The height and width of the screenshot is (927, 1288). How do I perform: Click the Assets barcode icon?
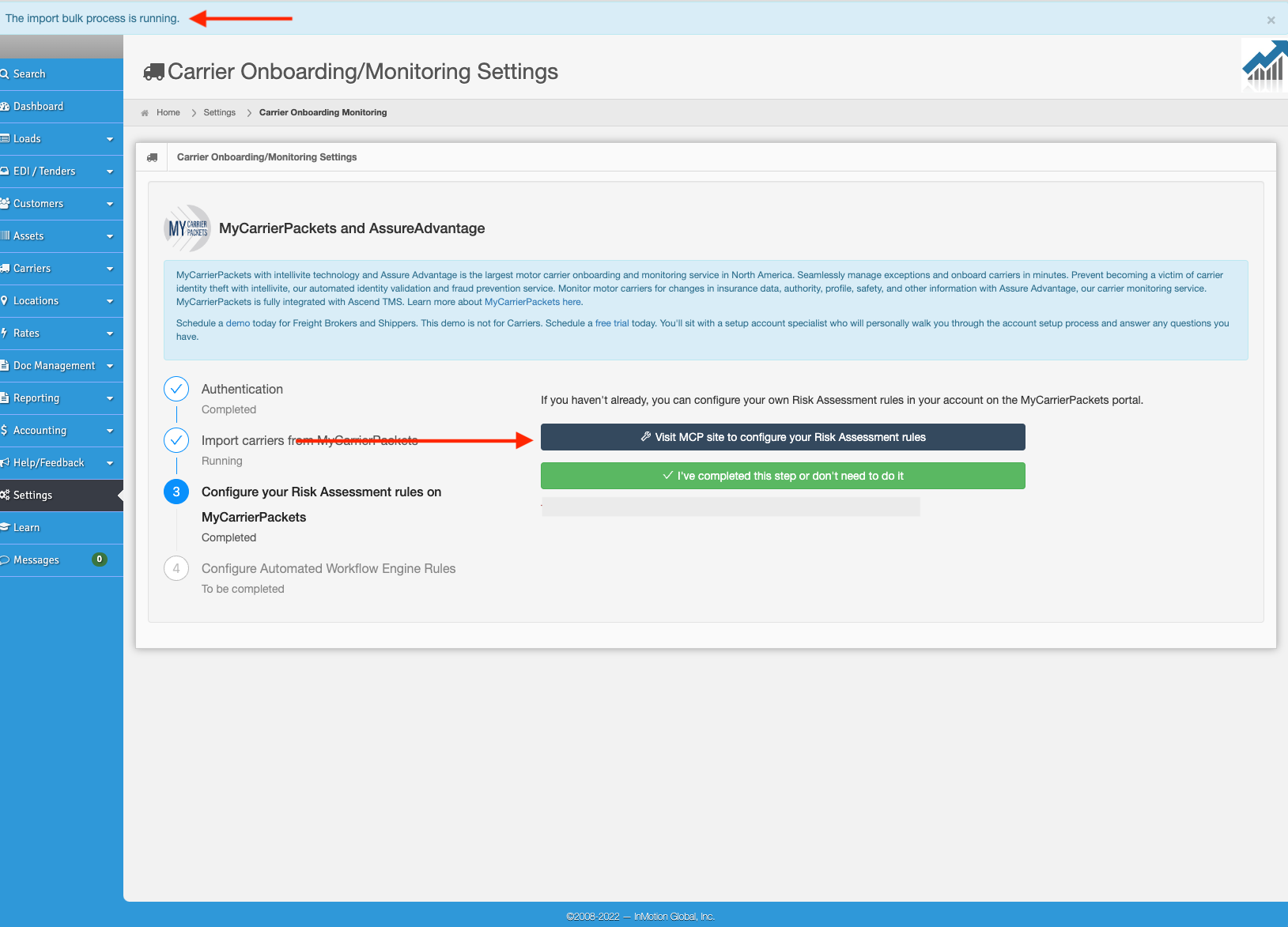click(x=5, y=236)
